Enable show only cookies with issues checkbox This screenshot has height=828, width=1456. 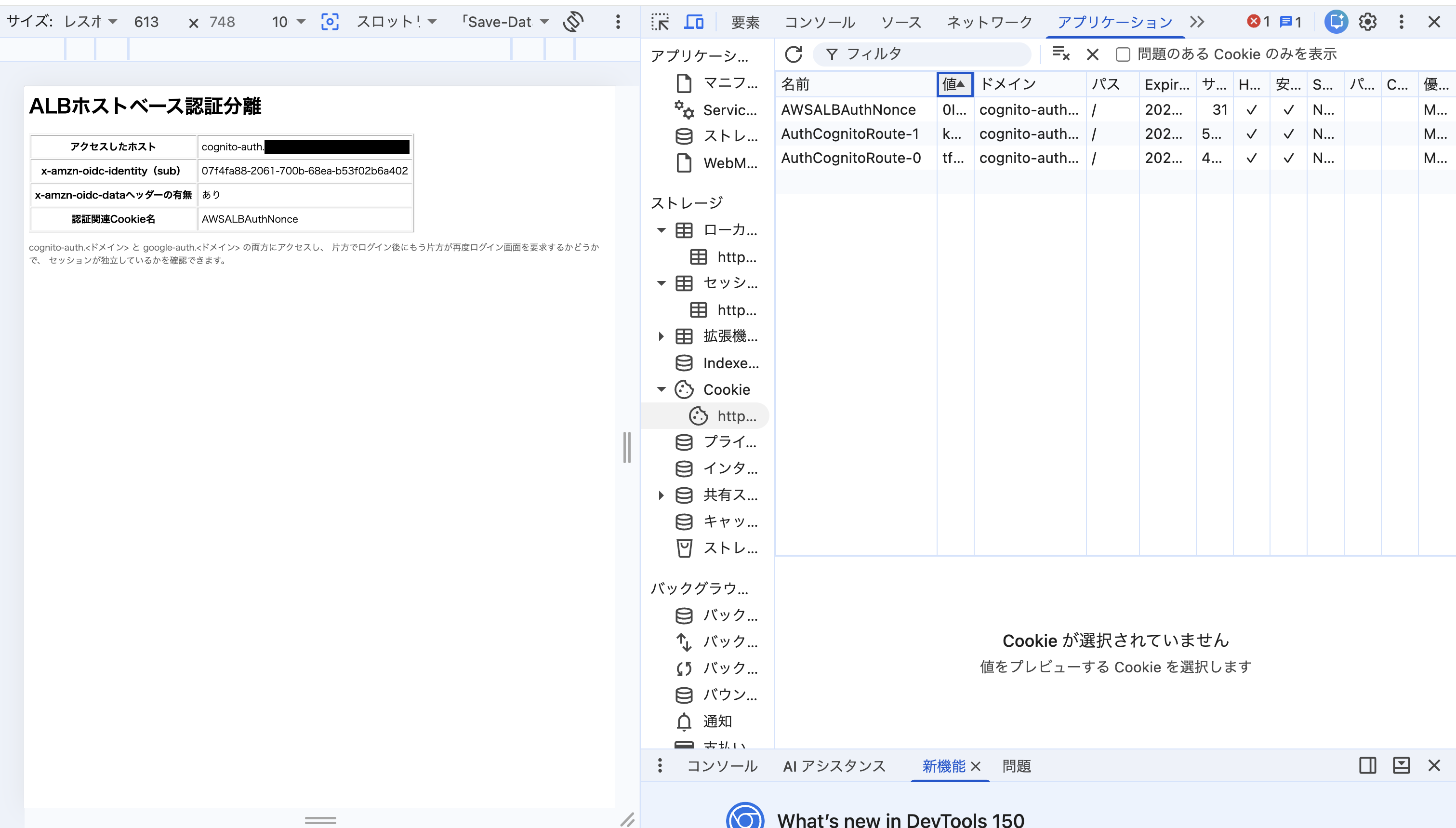(1123, 54)
